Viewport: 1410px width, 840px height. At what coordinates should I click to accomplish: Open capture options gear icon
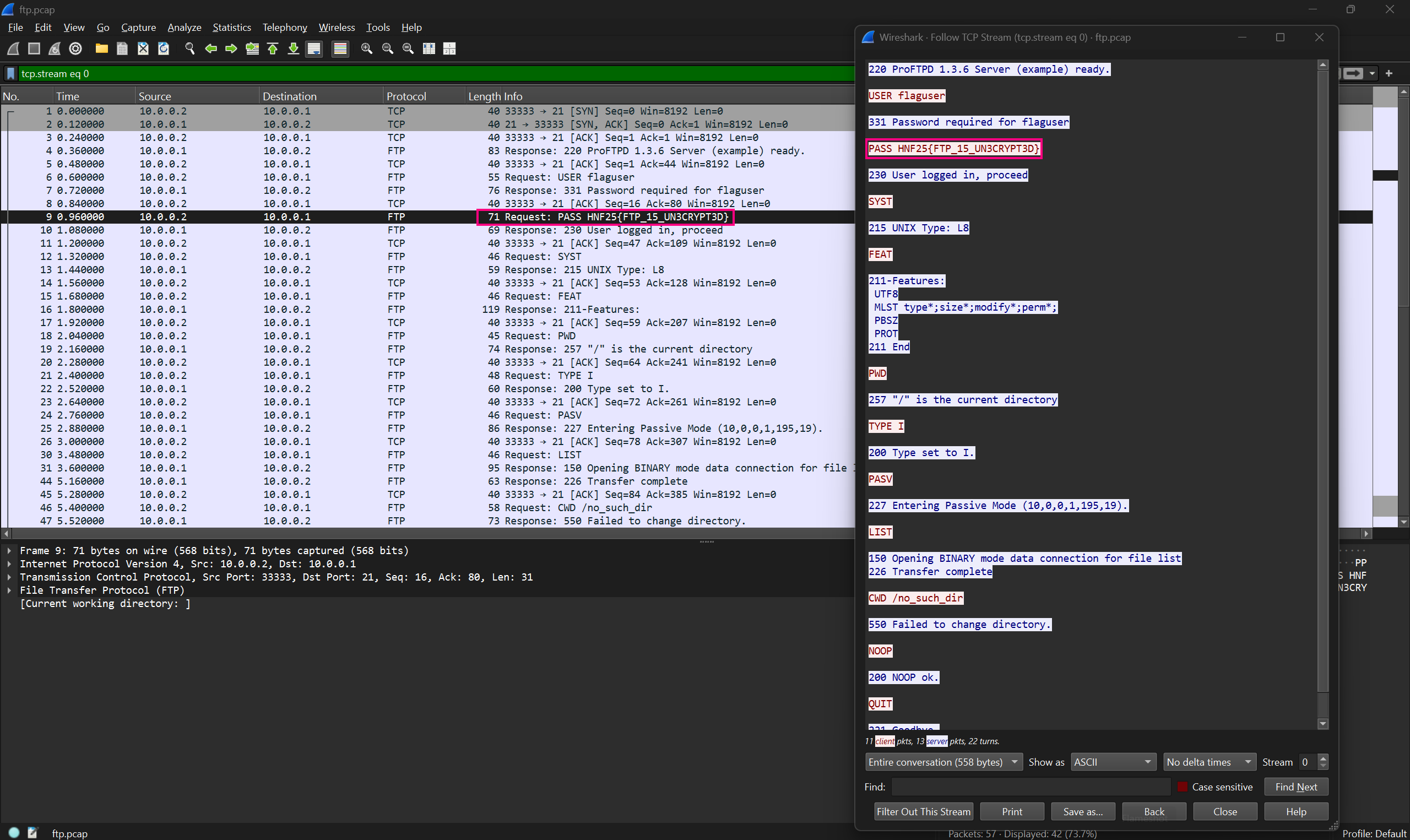click(75, 48)
